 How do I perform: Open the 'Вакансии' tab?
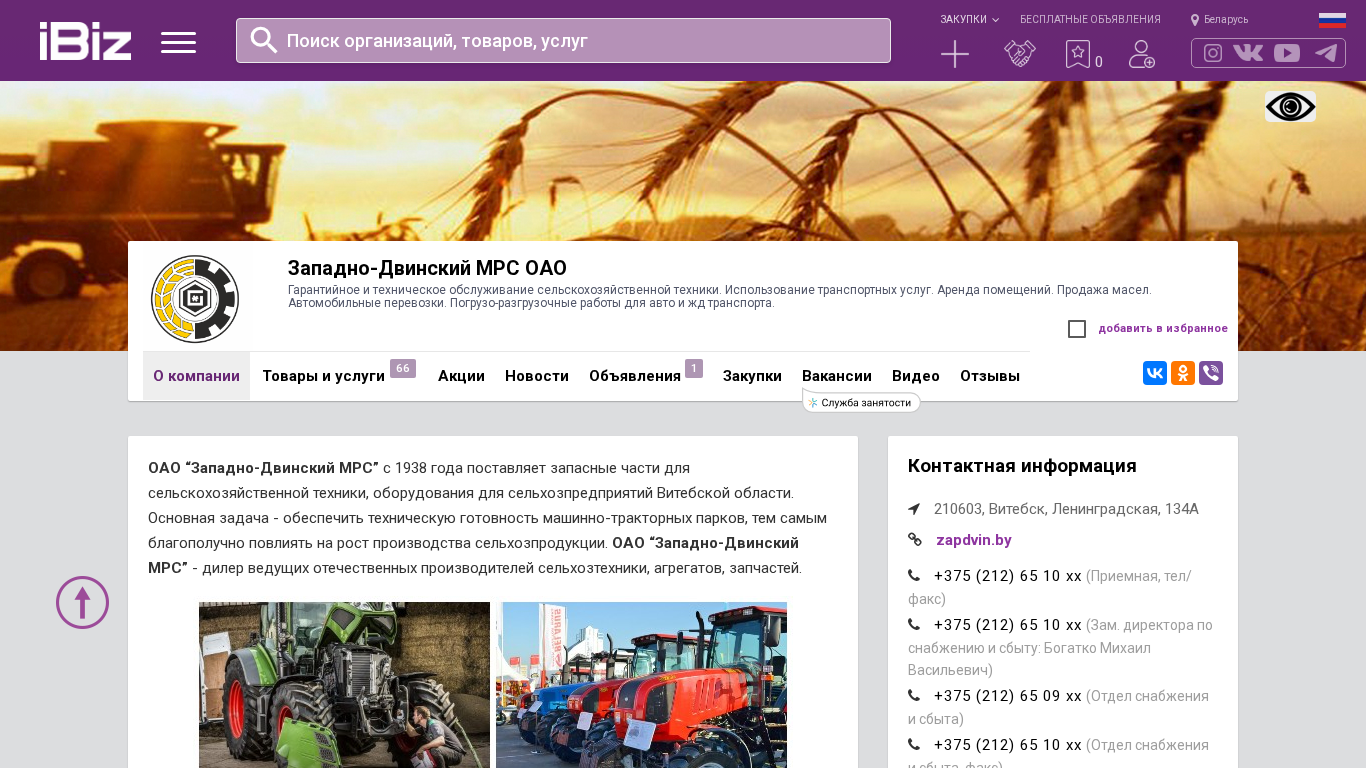(837, 376)
